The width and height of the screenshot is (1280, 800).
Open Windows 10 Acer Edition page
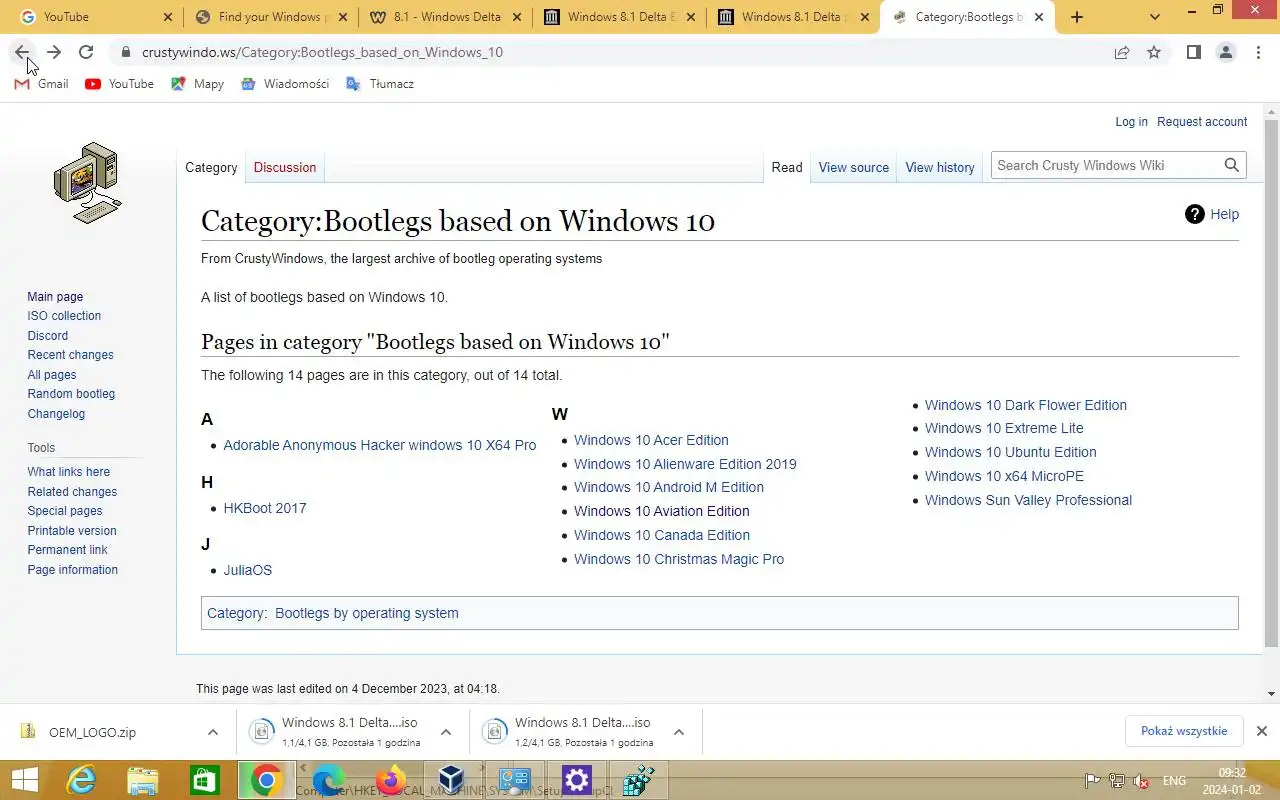pos(651,440)
